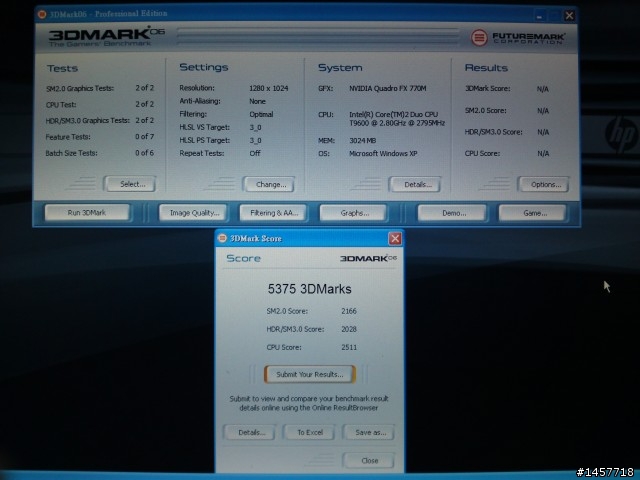Click the HLSL VS Target value 3_0
The width and height of the screenshot is (640, 480).
[x=255, y=127]
